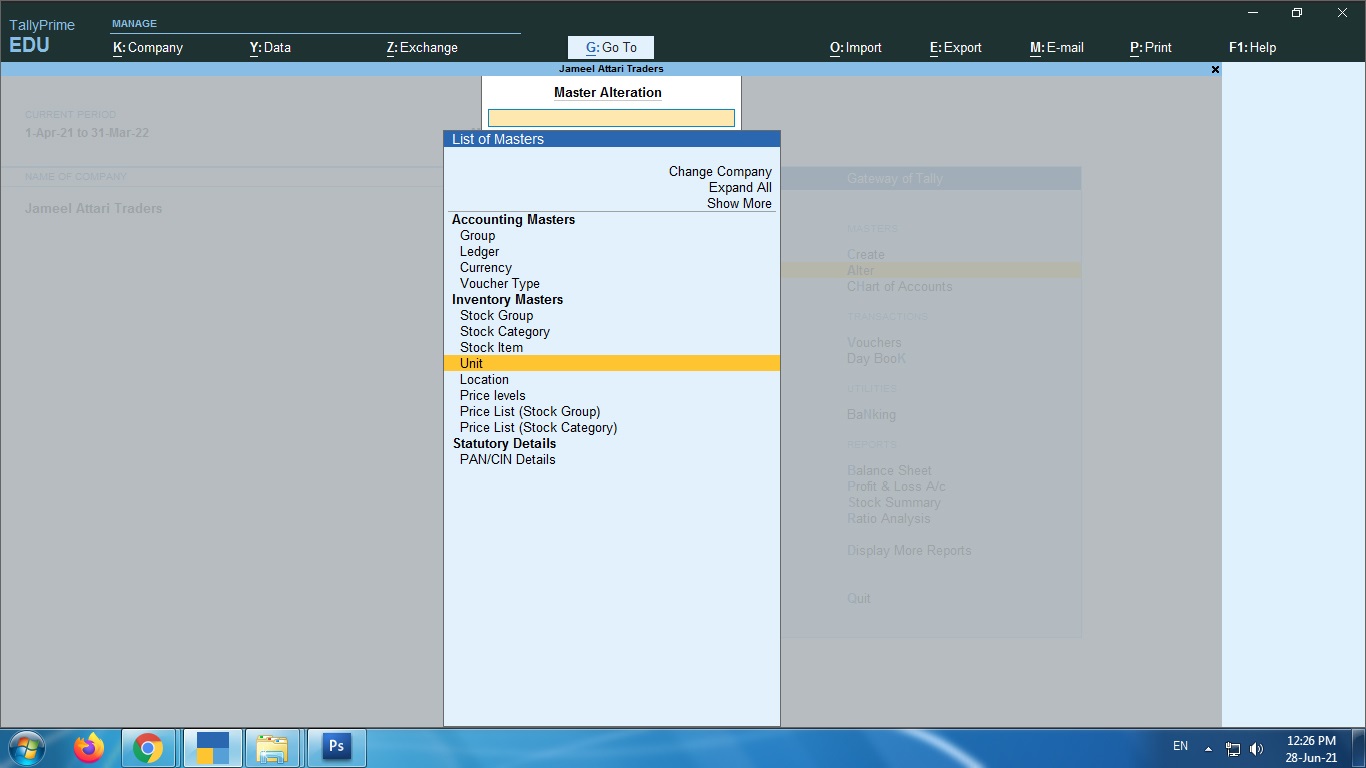Click the Windows Start button
Image resolution: width=1366 pixels, height=768 pixels.
(27, 747)
